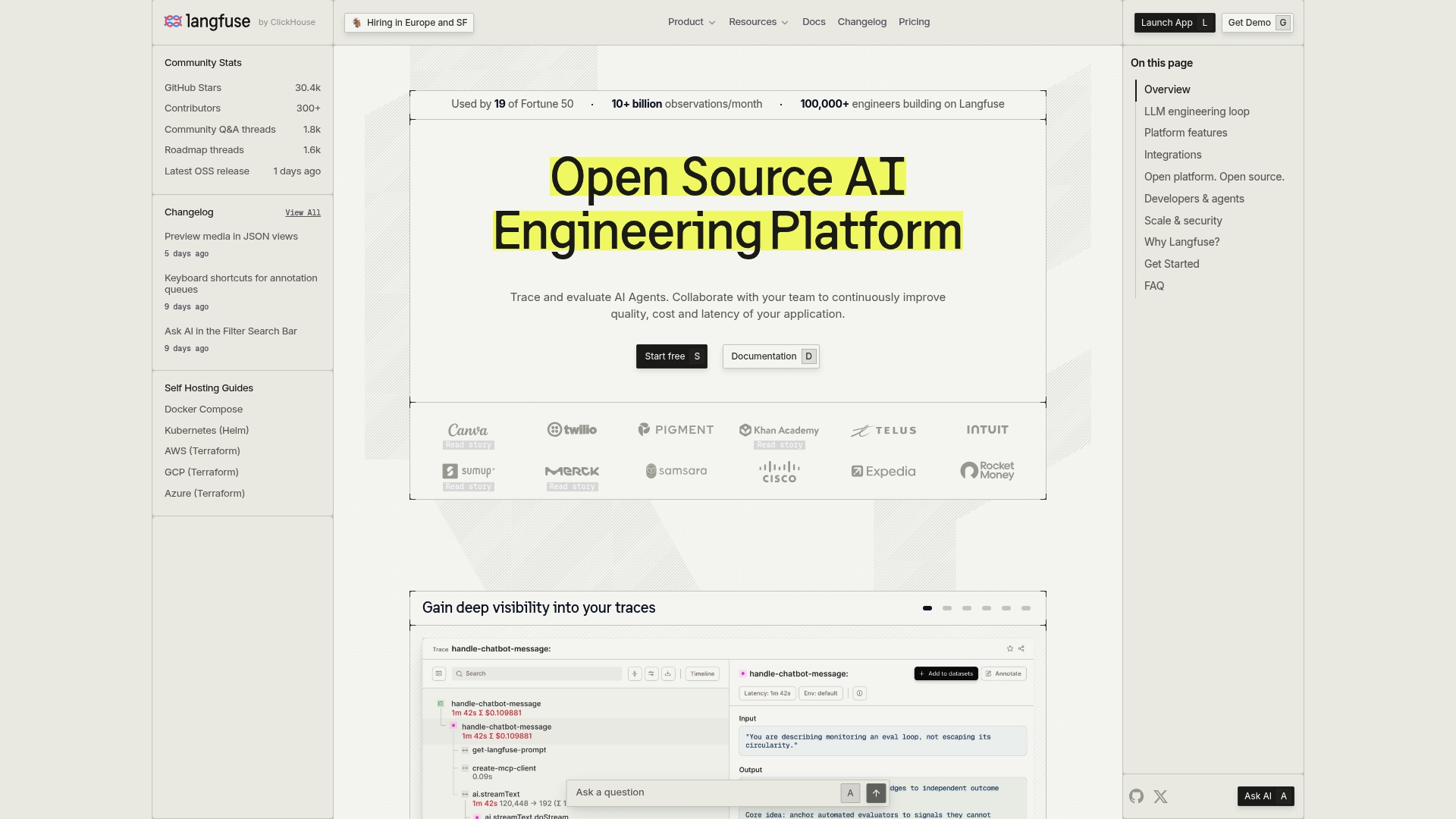Jump to Open platform. Open source. section
The image size is (1456, 819).
1214,177
